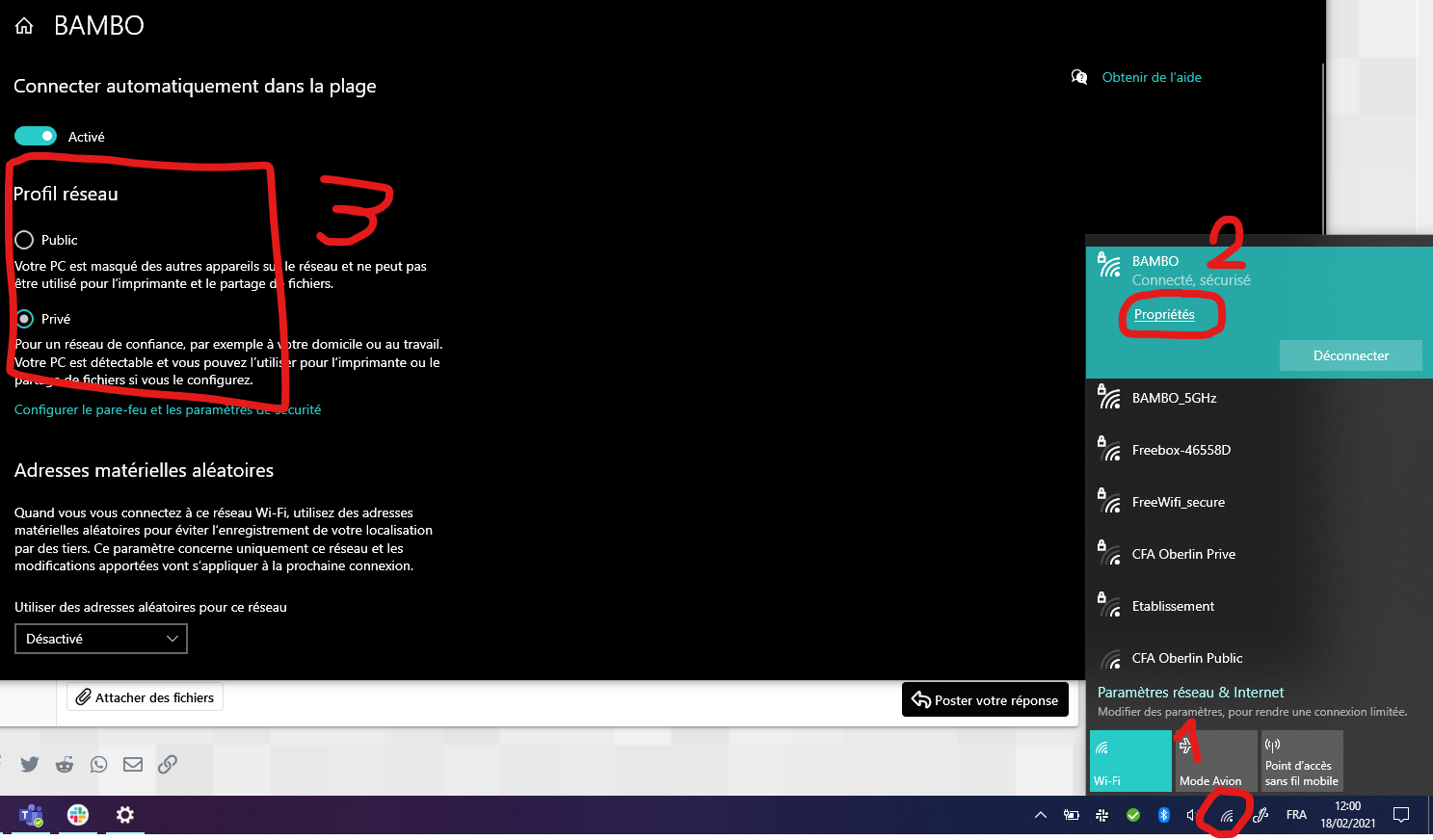Click the lock Wi-Fi icon beside Freebox-46558D
This screenshot has width=1433, height=840.
pyautogui.click(x=1108, y=448)
